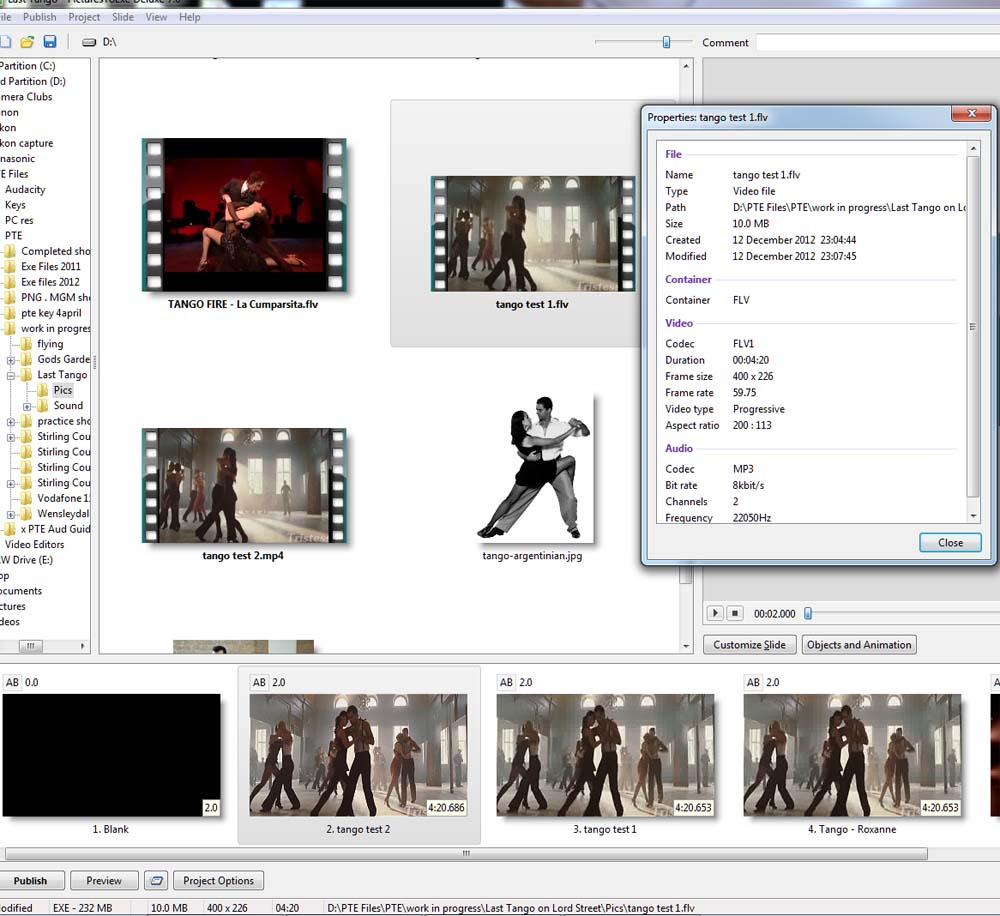This screenshot has width=1000, height=916.
Task: Click the folder icon next to Exe Files 2011
Action: click(10, 267)
